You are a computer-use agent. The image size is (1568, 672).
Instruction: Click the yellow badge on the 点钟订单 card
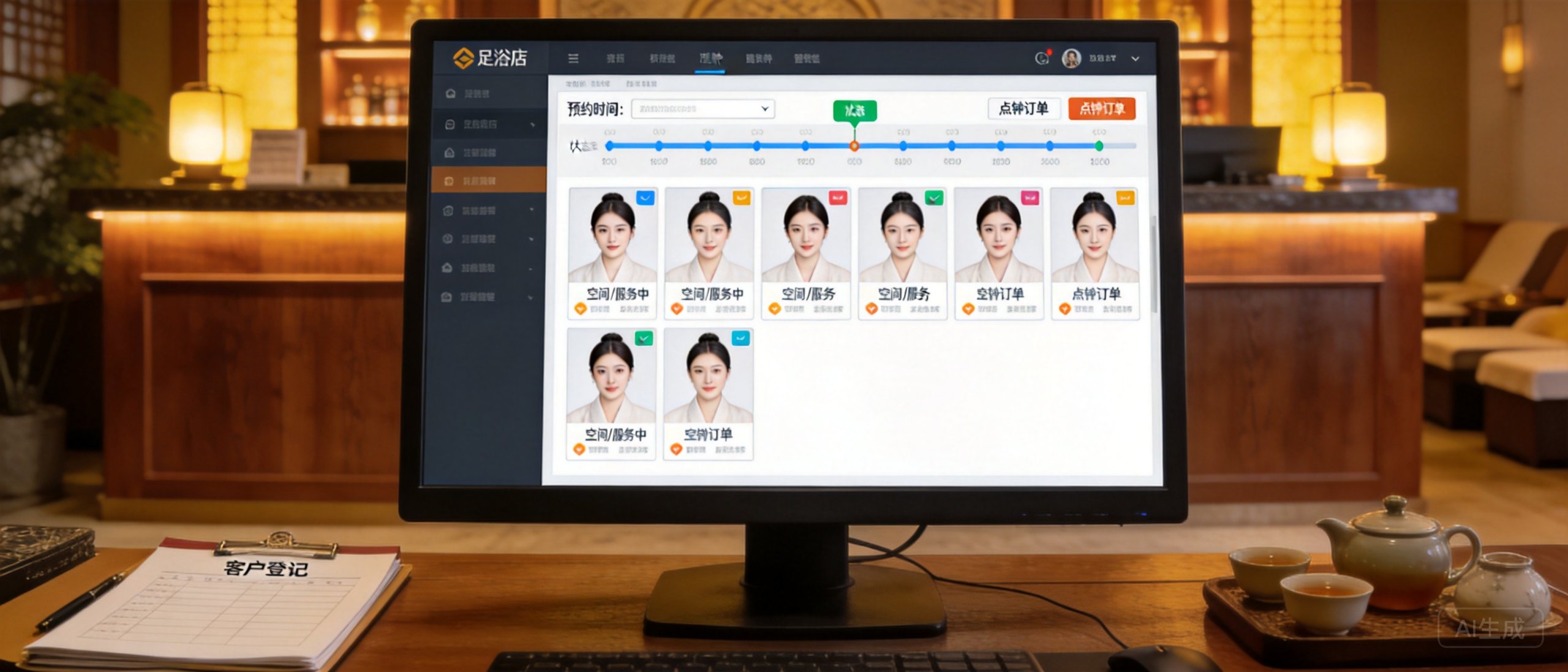(x=1126, y=198)
